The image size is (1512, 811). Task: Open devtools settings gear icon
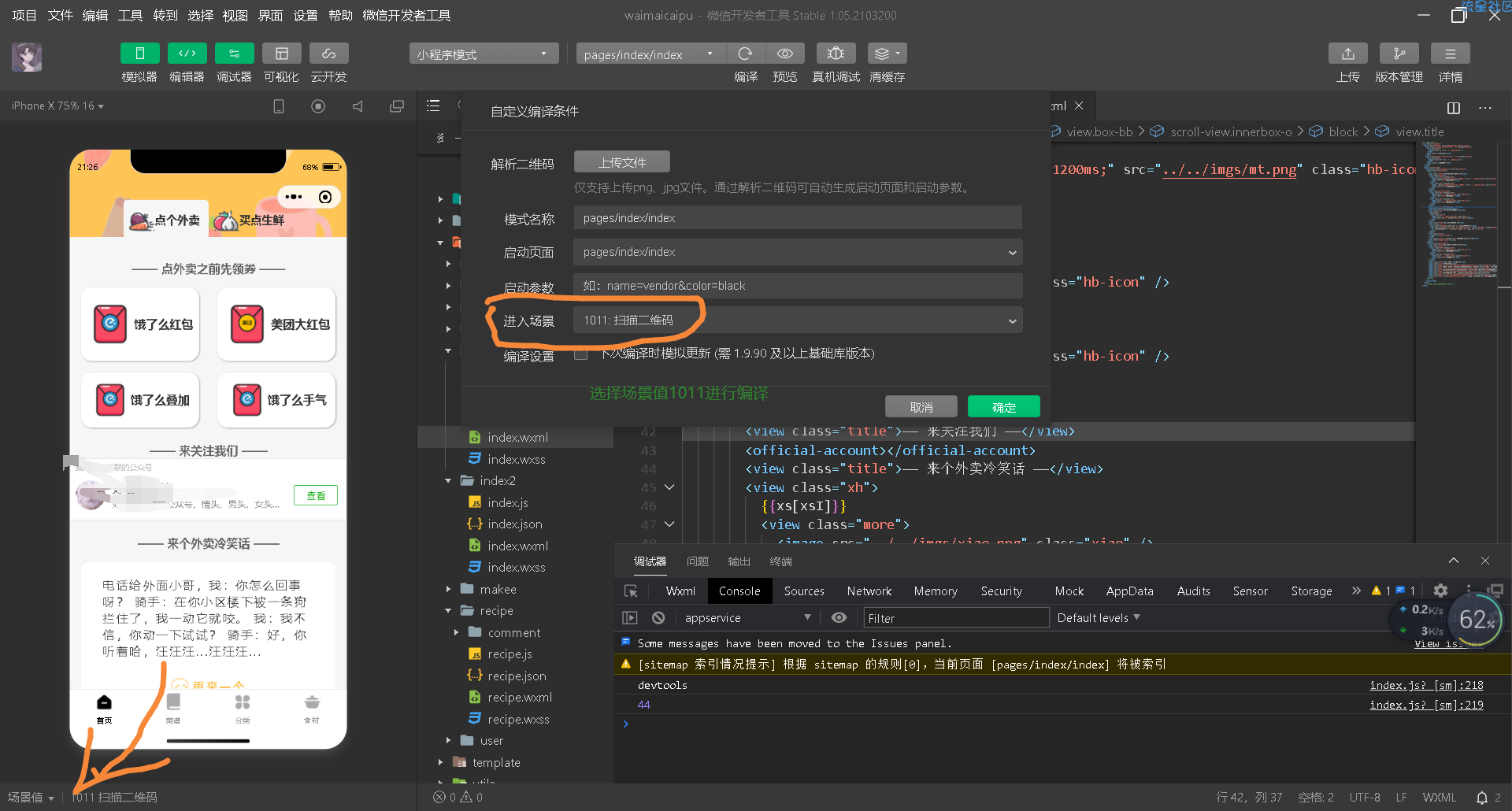[x=1440, y=591]
